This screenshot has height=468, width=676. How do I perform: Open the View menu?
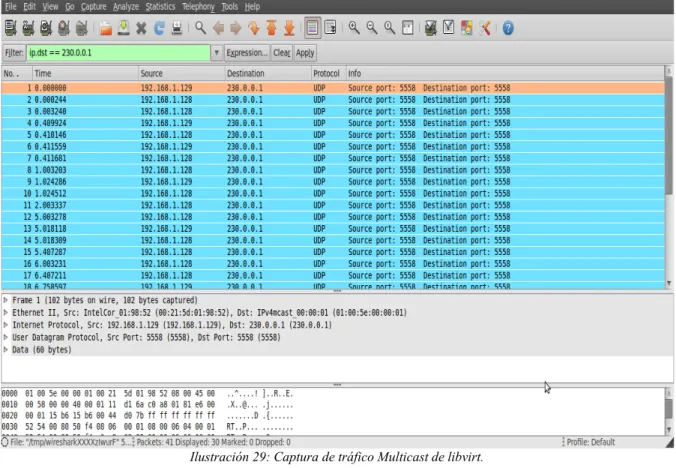click(50, 6)
